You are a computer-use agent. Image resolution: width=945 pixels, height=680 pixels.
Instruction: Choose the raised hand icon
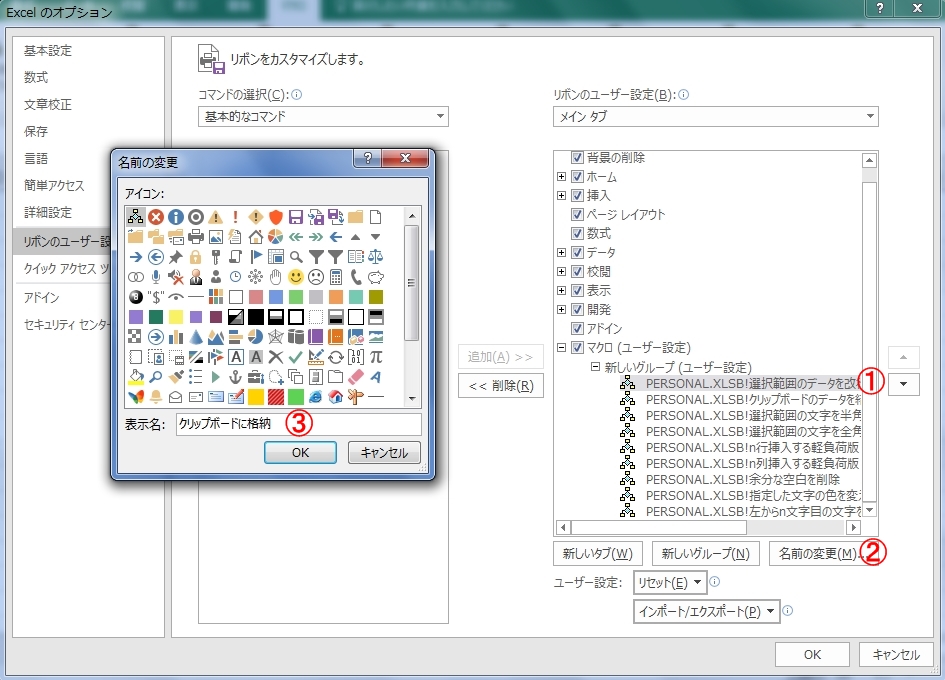(275, 277)
